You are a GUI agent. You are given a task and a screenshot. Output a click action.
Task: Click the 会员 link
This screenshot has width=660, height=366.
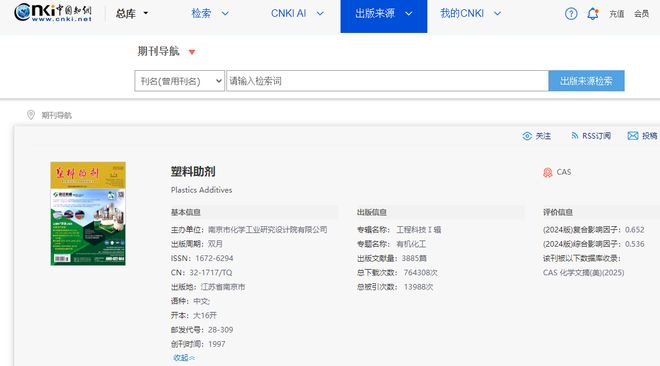click(x=641, y=14)
